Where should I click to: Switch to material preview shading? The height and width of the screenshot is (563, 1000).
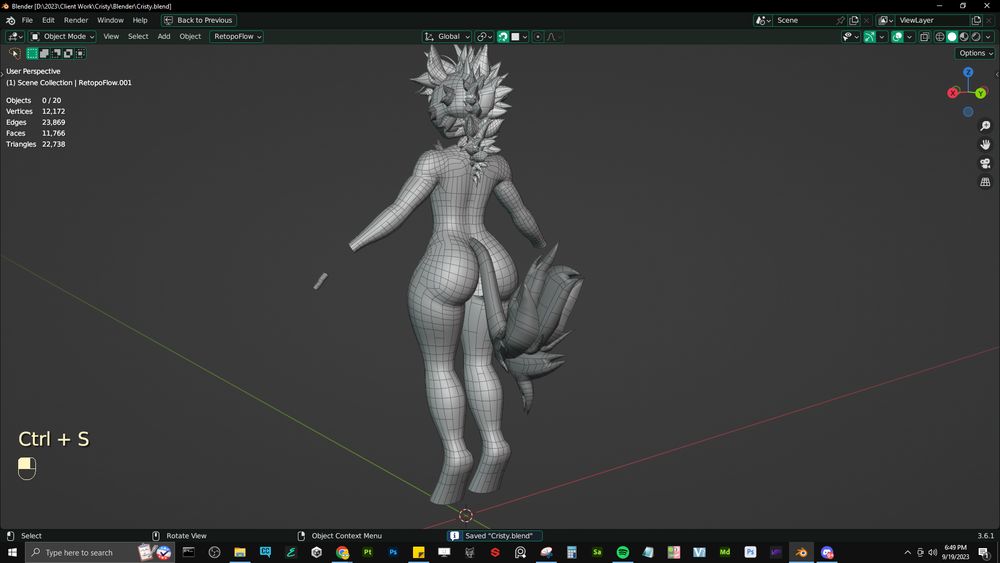click(x=964, y=37)
